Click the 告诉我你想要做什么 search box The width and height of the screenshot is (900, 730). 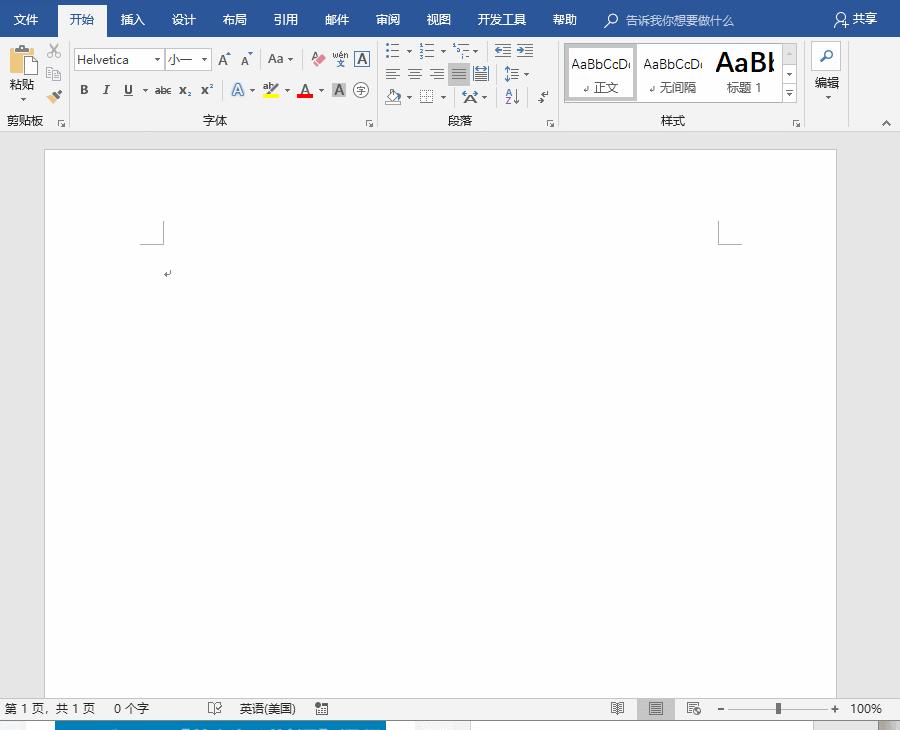[x=678, y=20]
